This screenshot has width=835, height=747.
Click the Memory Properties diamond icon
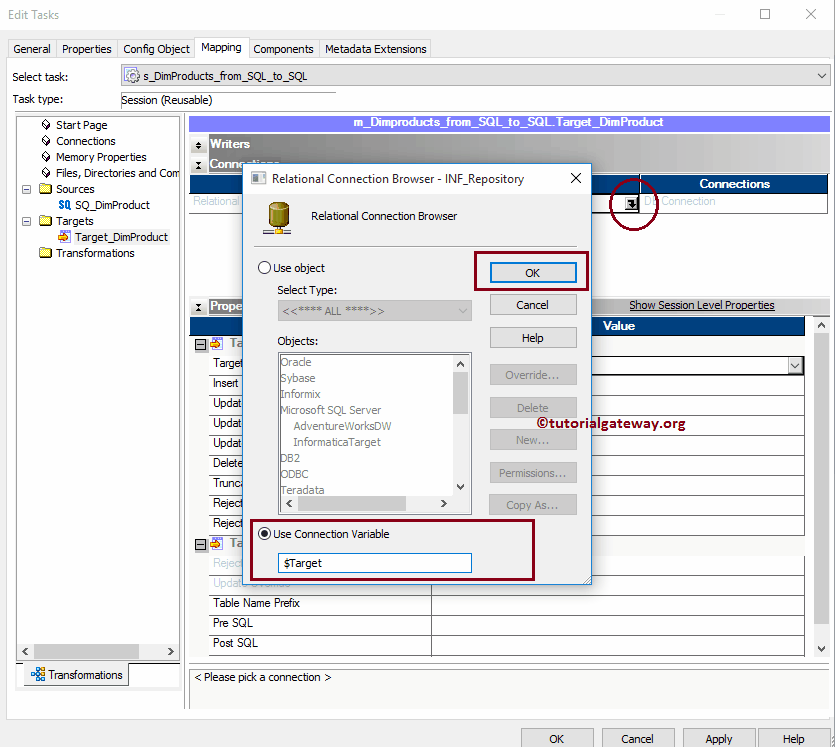(x=46, y=157)
